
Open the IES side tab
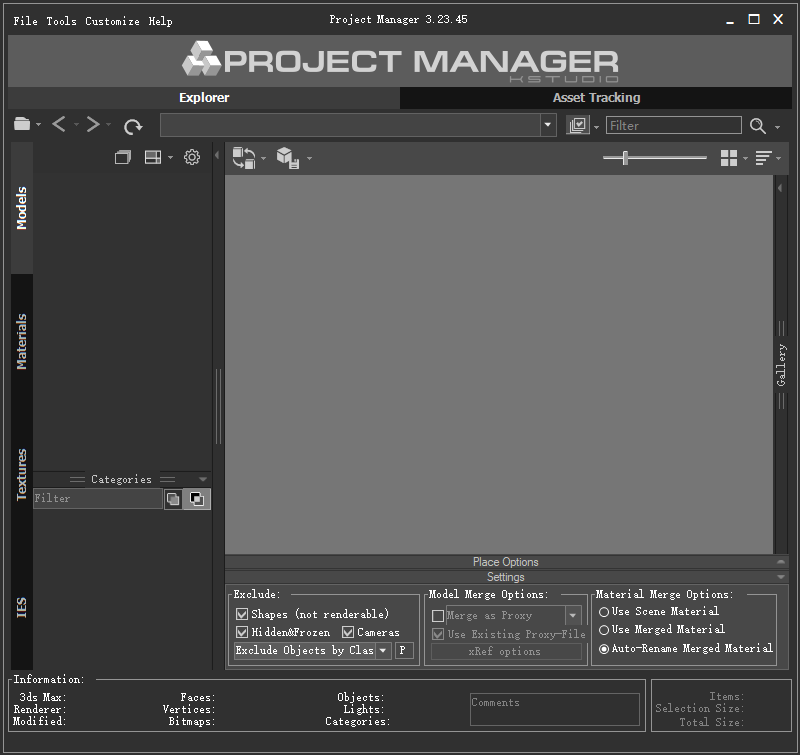pyautogui.click(x=21, y=607)
